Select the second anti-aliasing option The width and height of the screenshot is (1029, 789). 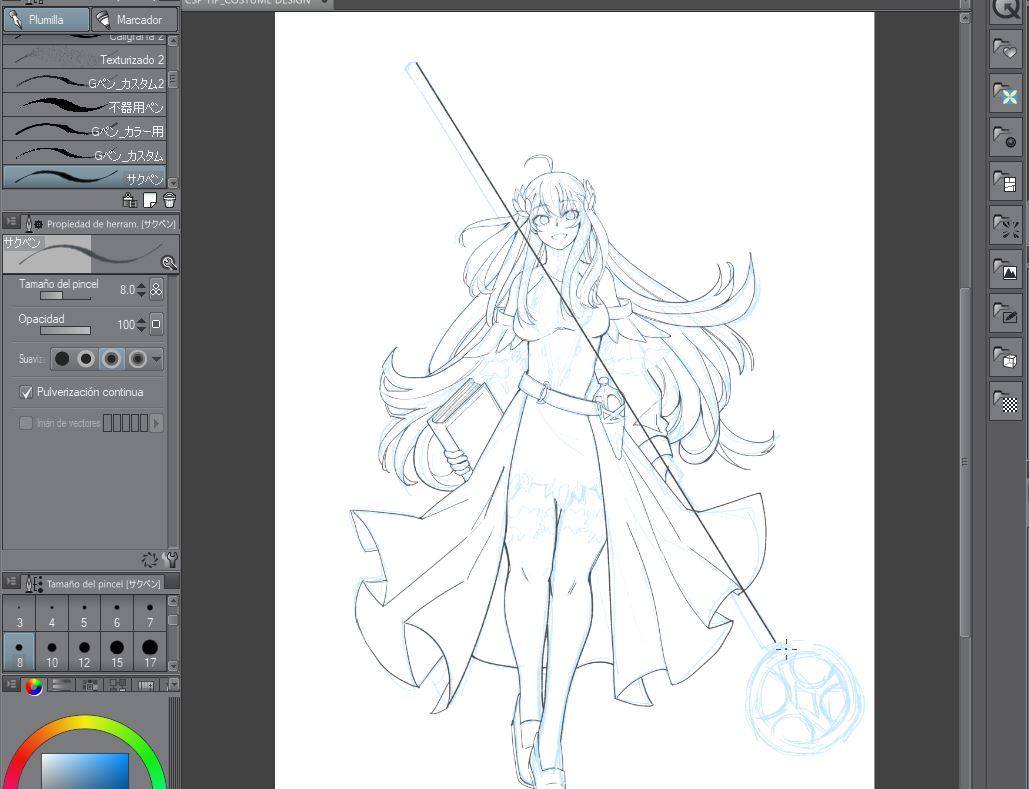tap(86, 359)
